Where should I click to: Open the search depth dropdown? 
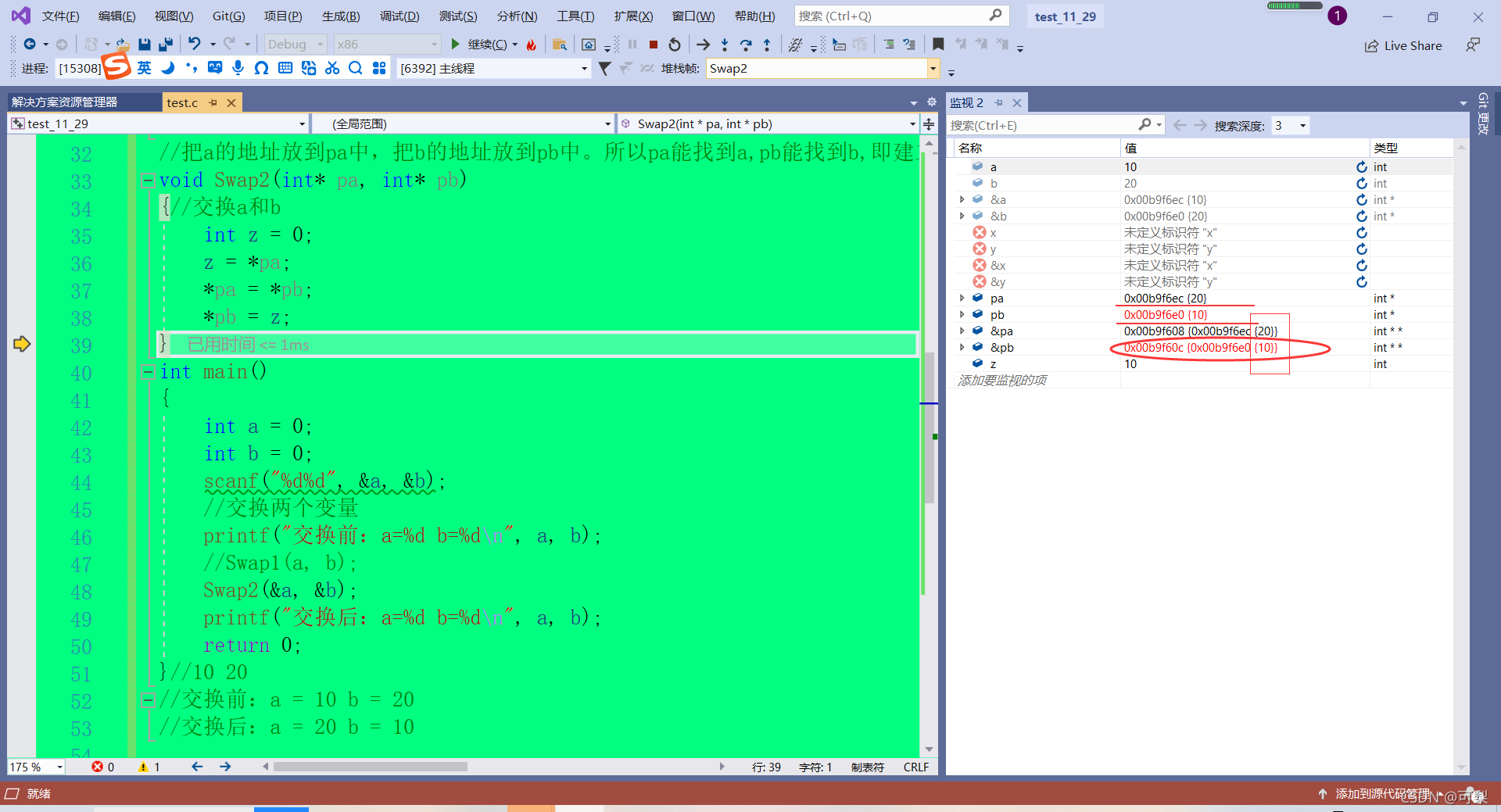click(1302, 125)
